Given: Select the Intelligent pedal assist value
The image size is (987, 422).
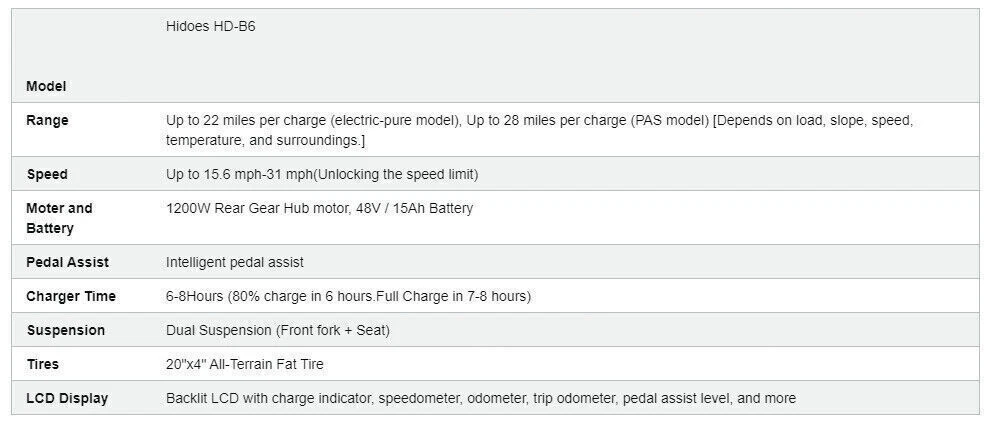Looking at the screenshot, I should (x=235, y=262).
